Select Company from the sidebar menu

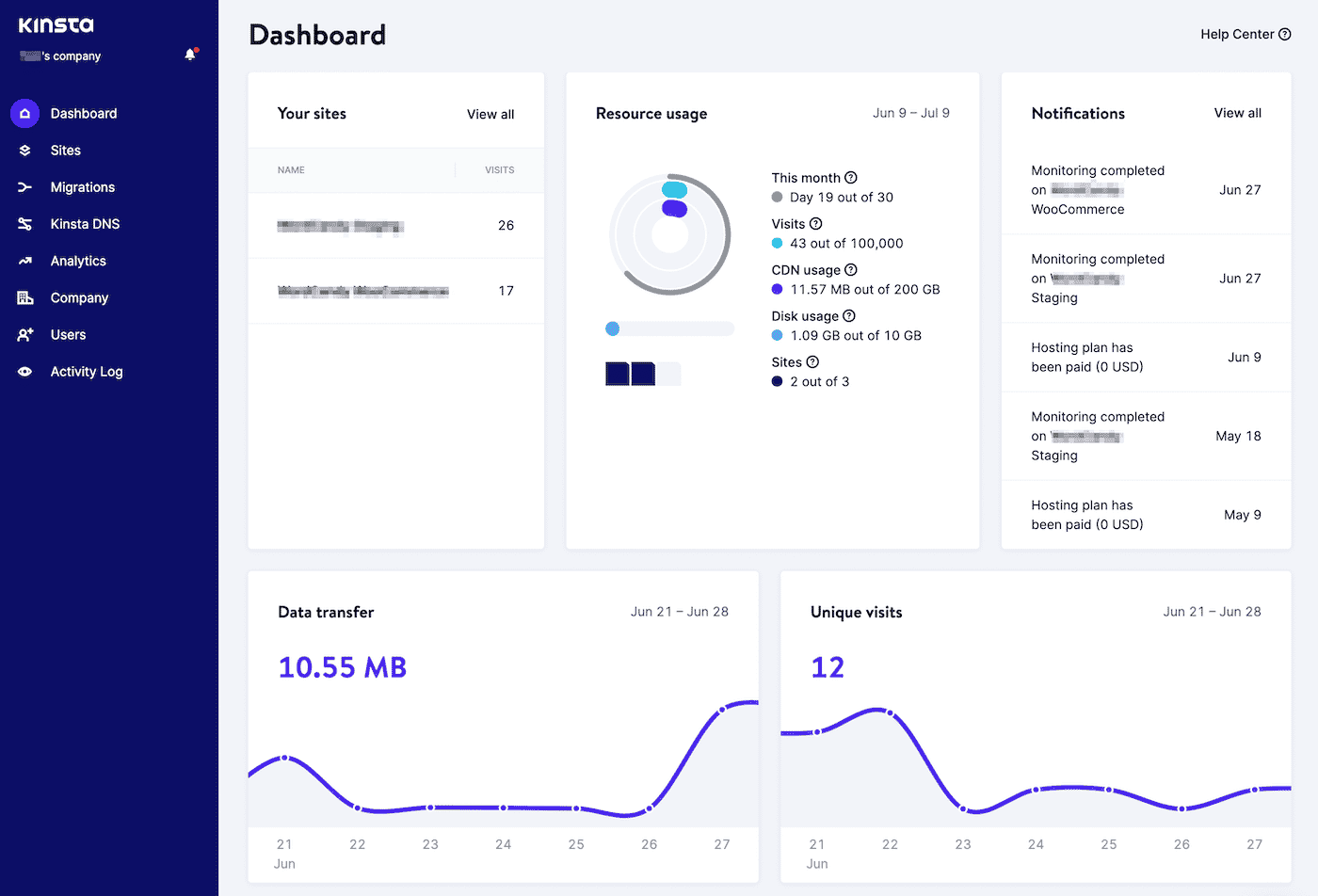(24, 297)
